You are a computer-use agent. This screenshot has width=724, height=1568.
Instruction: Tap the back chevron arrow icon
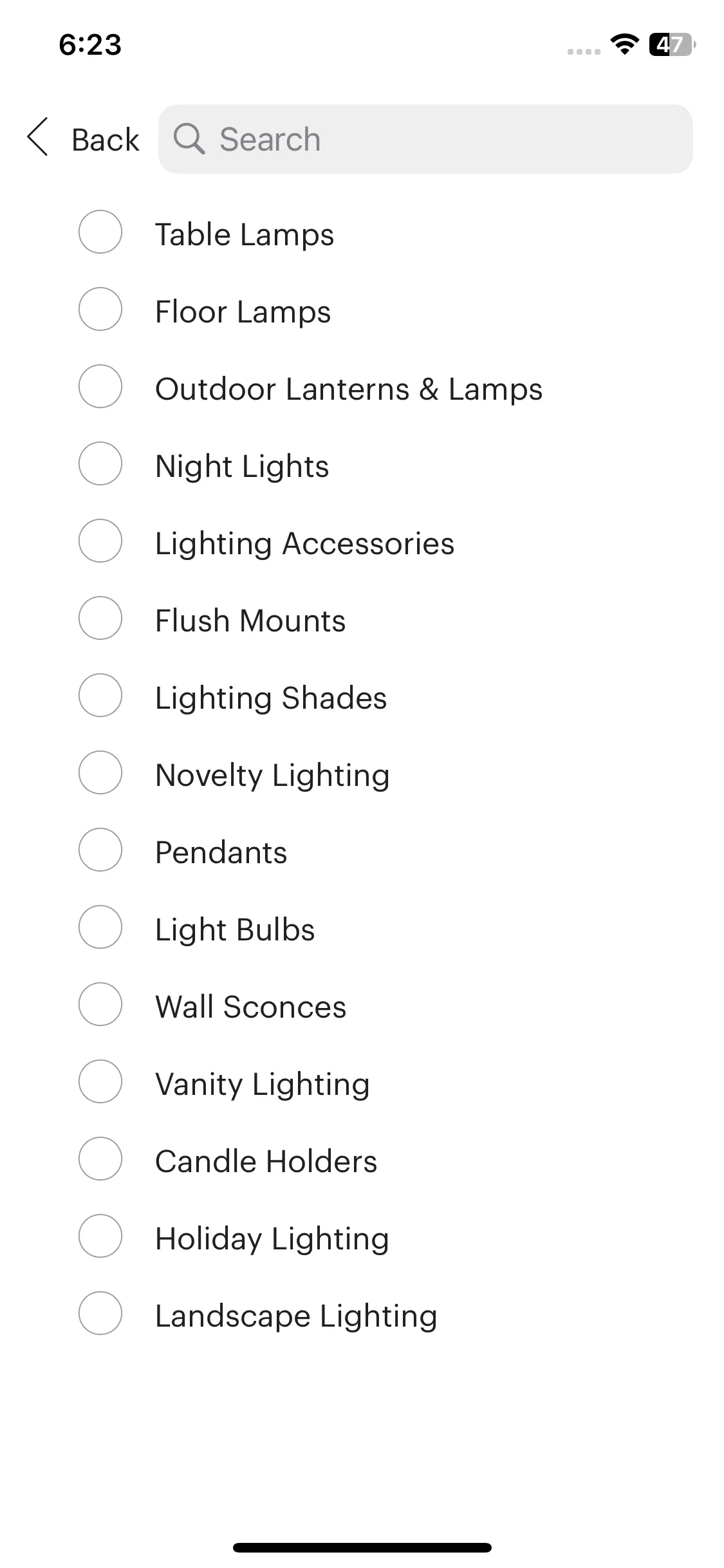pyautogui.click(x=37, y=136)
